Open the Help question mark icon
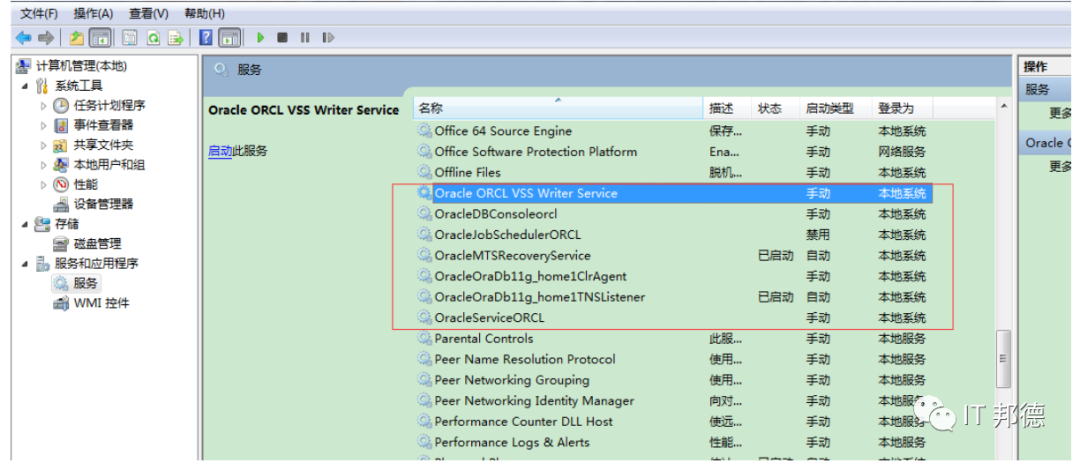Image resolution: width=1080 pixels, height=463 pixels. tap(205, 37)
